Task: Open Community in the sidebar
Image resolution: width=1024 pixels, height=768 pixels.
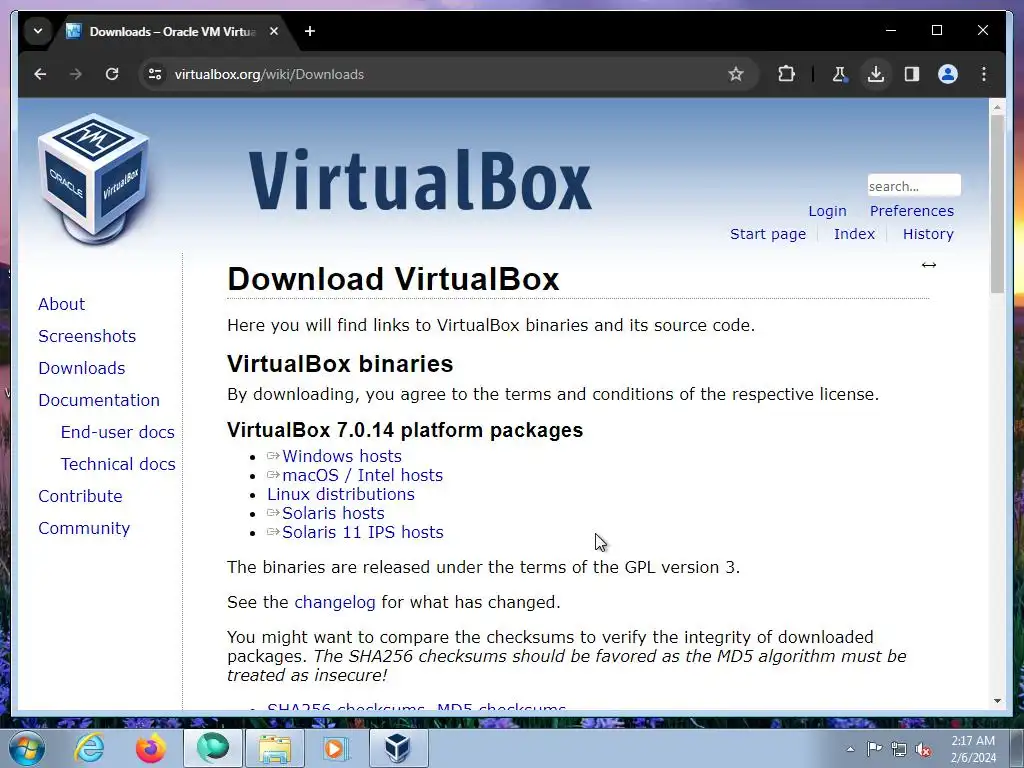Action: [x=84, y=528]
